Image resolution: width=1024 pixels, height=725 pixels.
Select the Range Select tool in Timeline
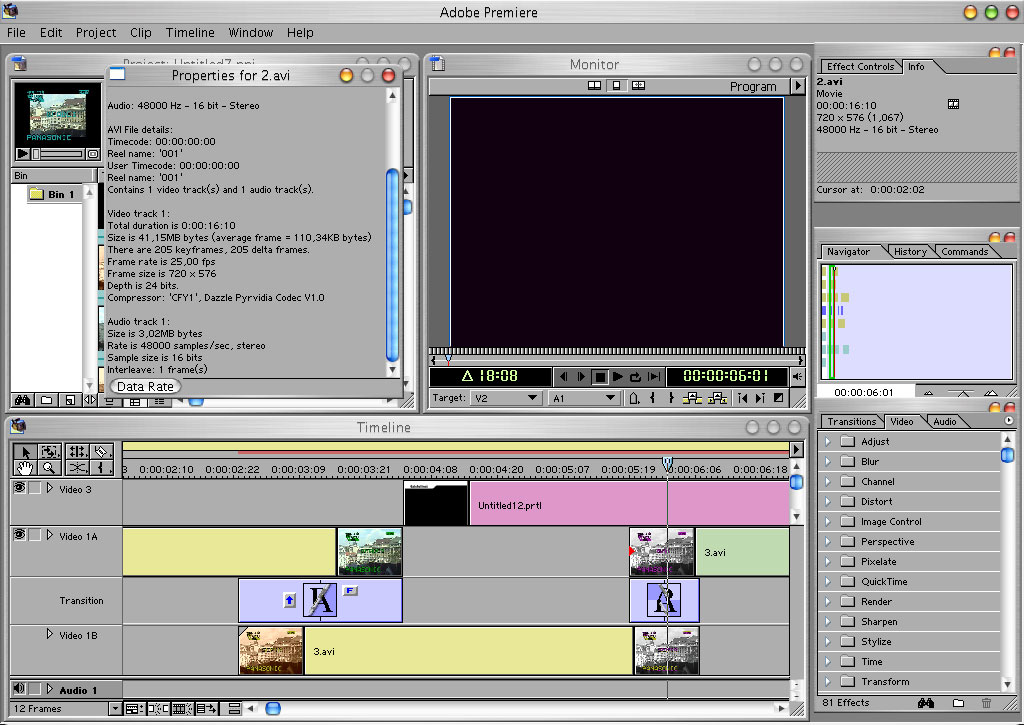click(x=49, y=451)
